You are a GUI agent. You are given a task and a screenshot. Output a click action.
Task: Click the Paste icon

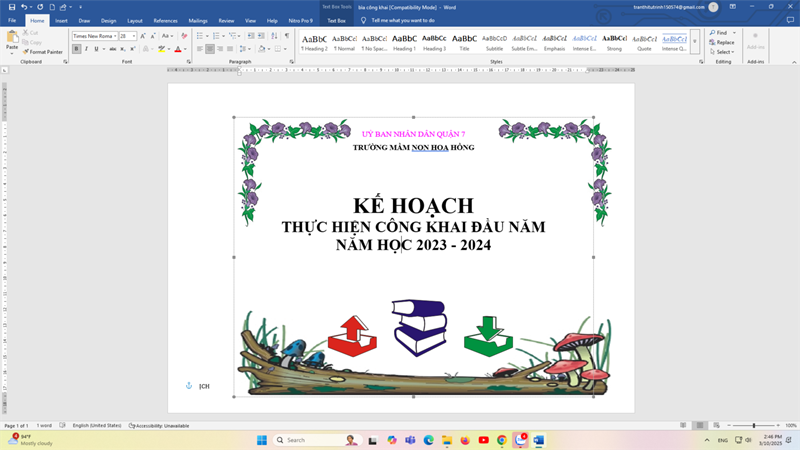coord(12,39)
